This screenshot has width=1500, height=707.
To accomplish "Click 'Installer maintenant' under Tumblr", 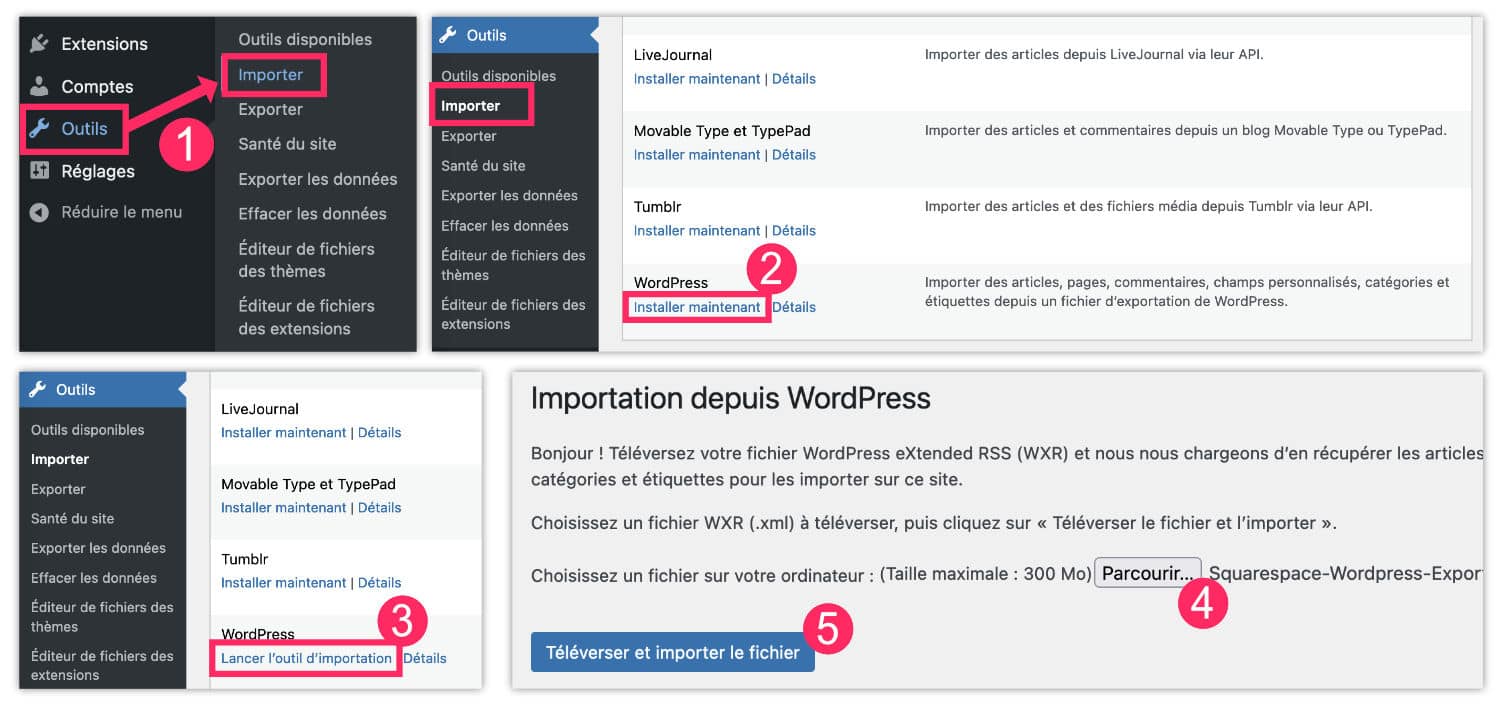I will tap(697, 230).
